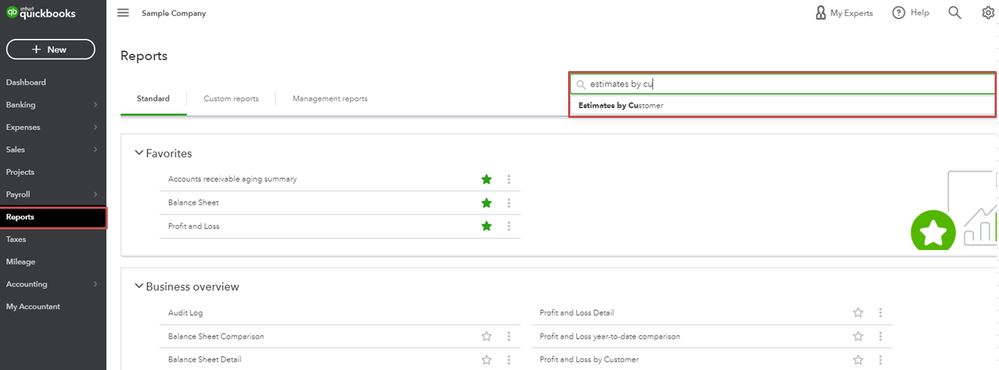Open more options for Balance Sheet Comparison
Image resolution: width=999 pixels, height=370 pixels.
point(509,336)
